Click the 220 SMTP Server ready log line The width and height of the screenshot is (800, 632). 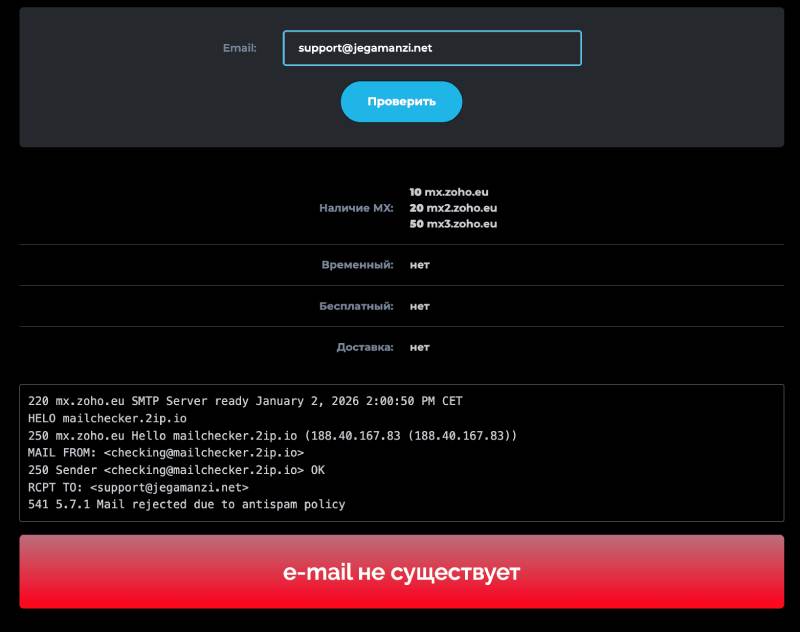(x=245, y=401)
